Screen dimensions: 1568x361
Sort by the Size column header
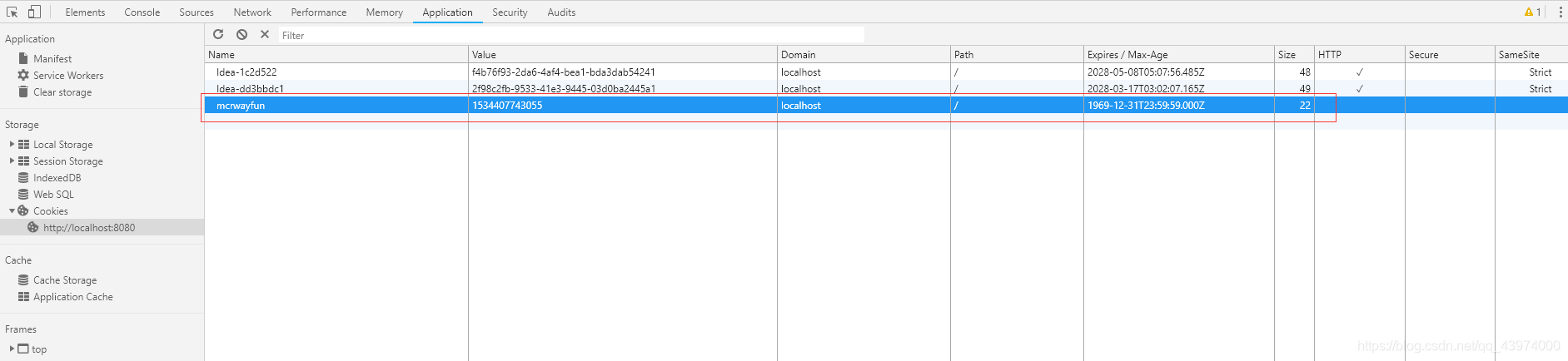1294,54
